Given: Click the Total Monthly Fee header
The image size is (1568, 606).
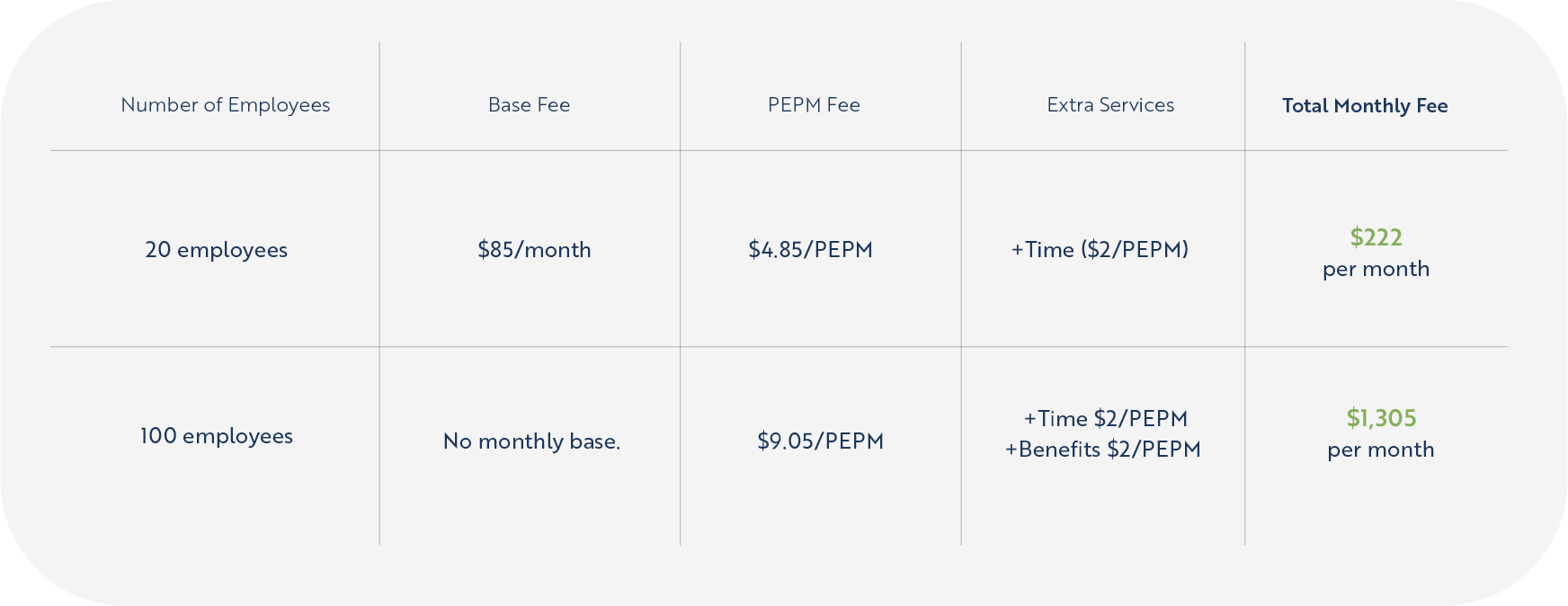Looking at the screenshot, I should (1365, 106).
